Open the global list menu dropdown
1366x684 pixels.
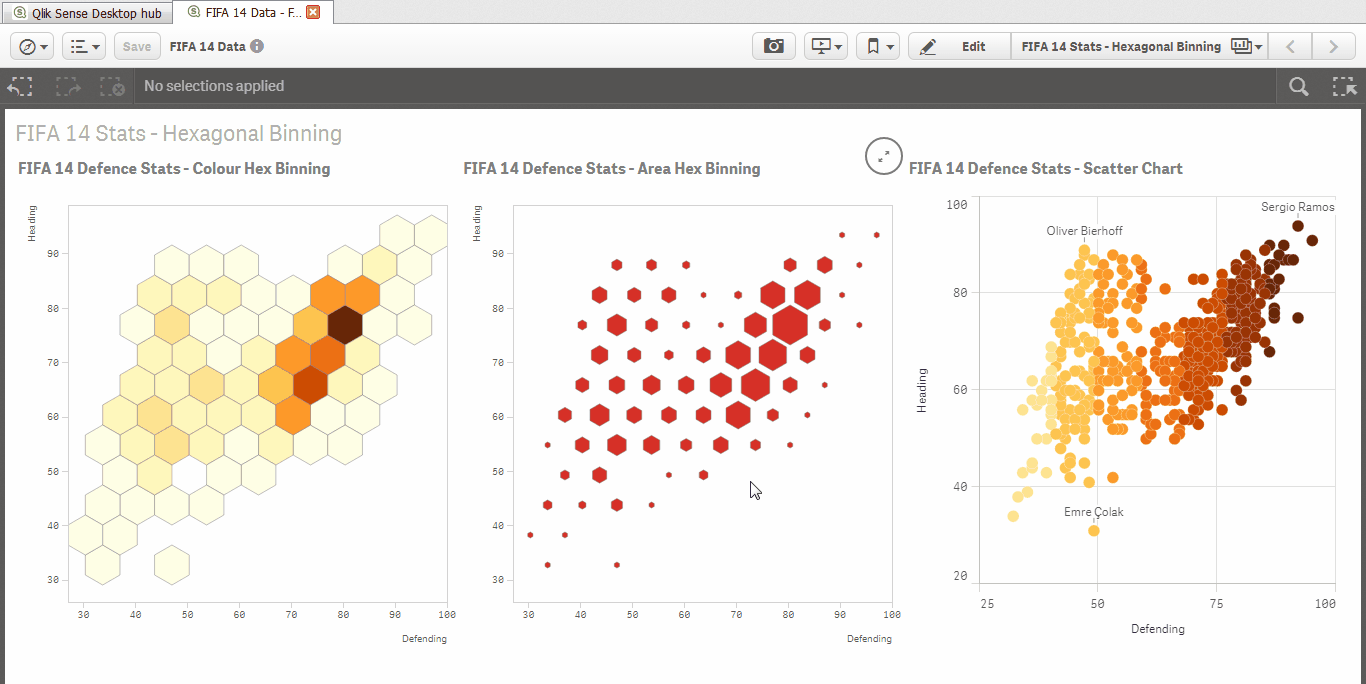tap(84, 46)
